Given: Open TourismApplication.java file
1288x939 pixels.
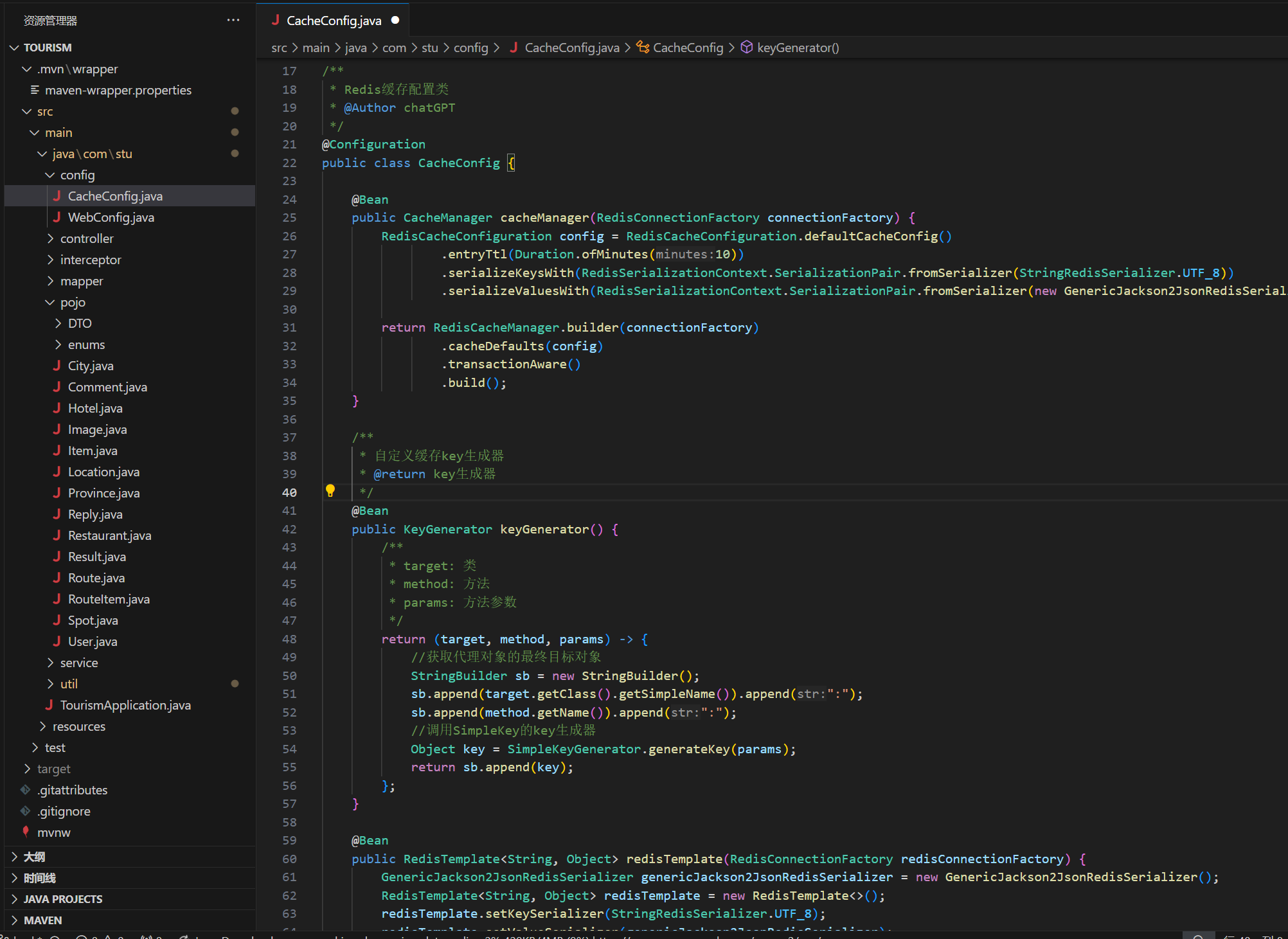Looking at the screenshot, I should (x=125, y=705).
